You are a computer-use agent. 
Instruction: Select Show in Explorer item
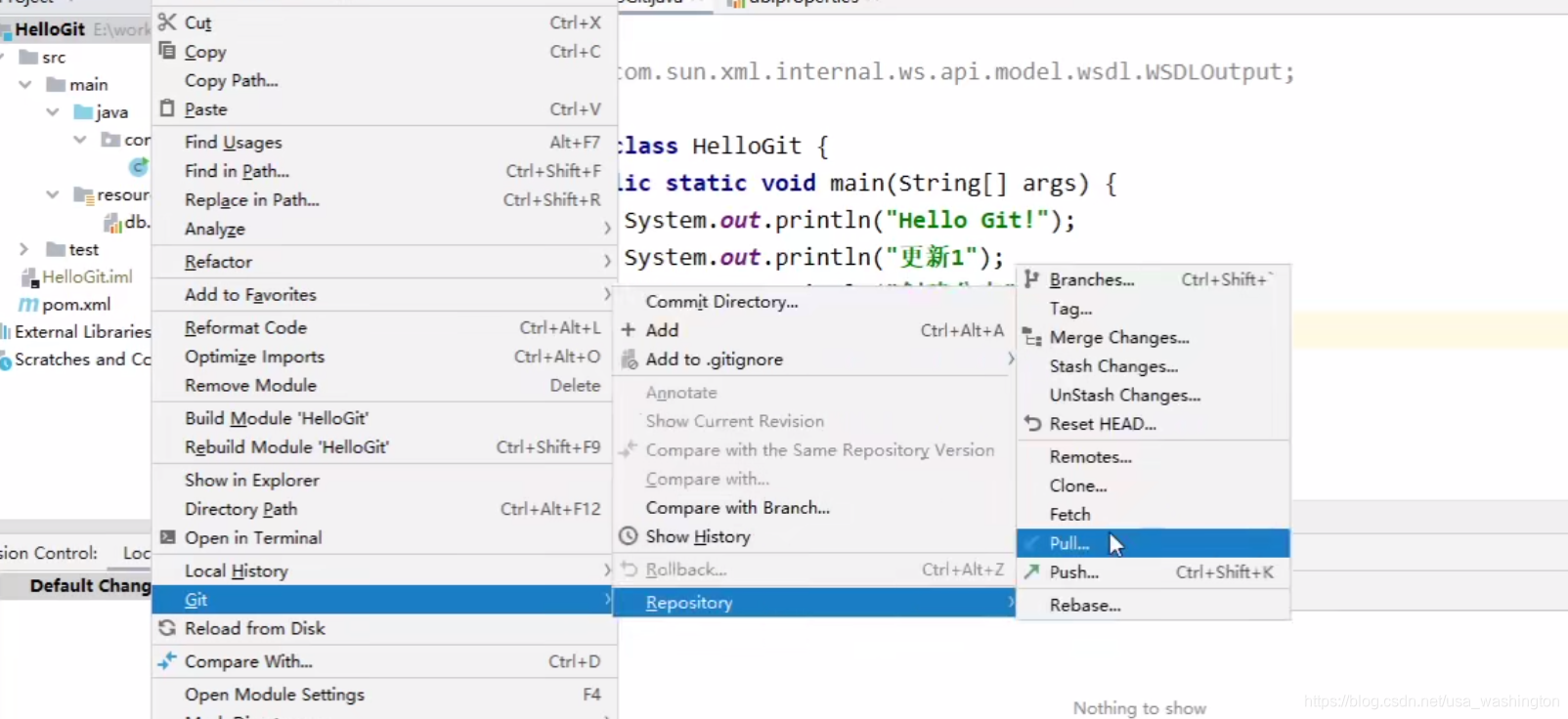tap(384, 481)
